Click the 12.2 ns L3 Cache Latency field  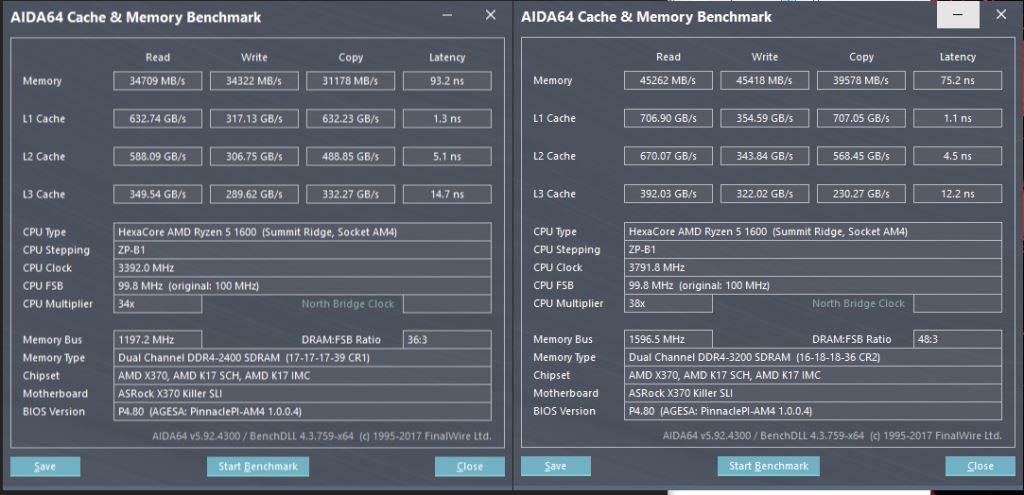(x=957, y=194)
